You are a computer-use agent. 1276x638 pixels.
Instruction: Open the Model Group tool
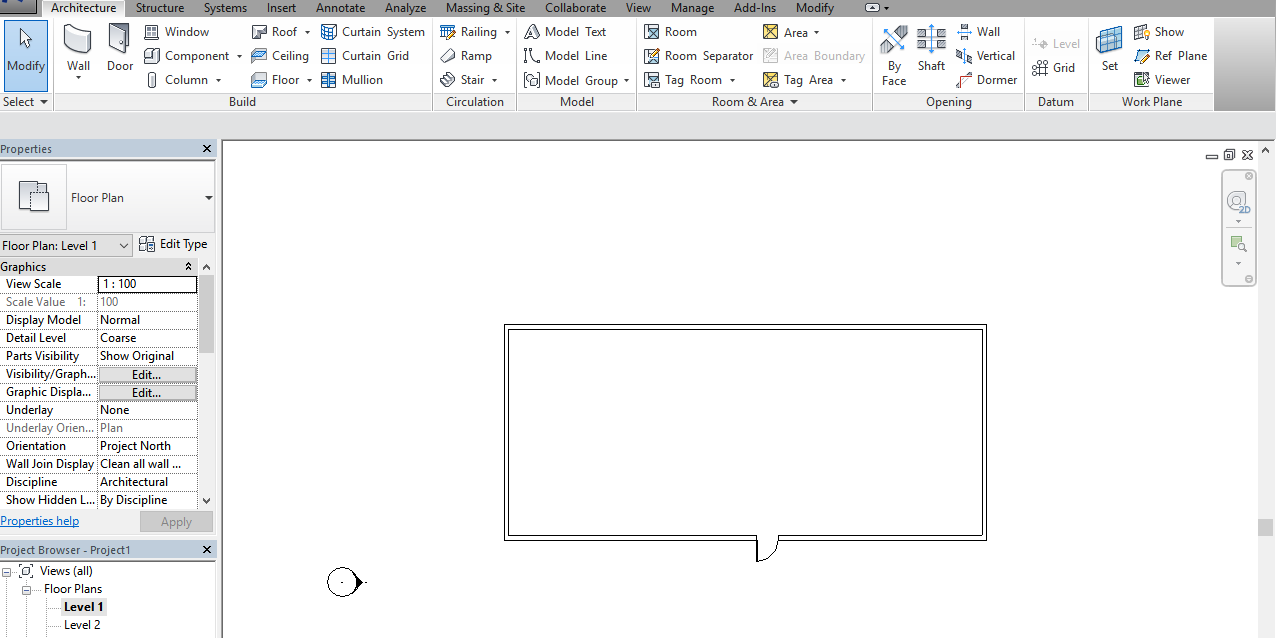pos(571,80)
